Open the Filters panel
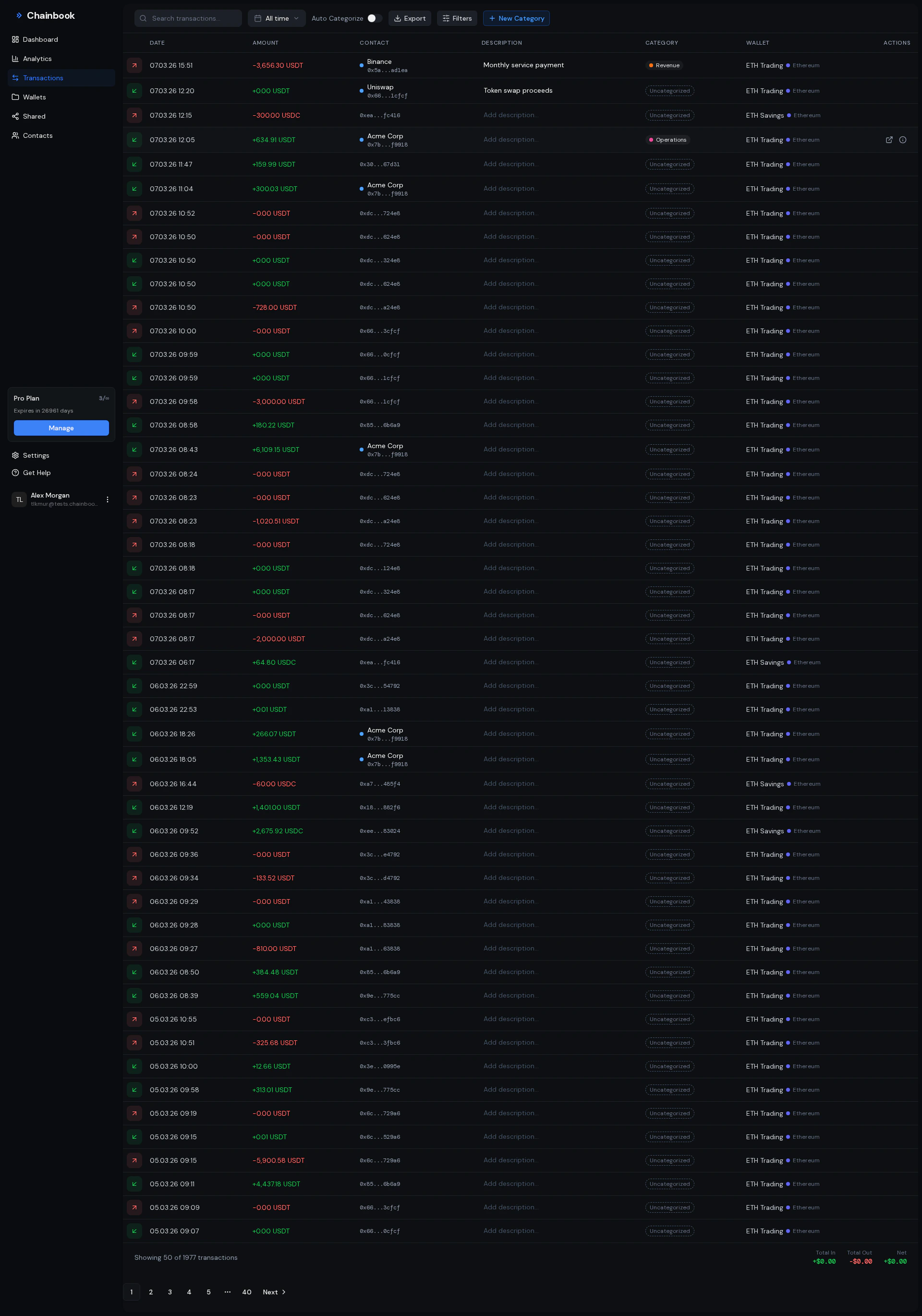Image resolution: width=922 pixels, height=1316 pixels. [x=457, y=18]
